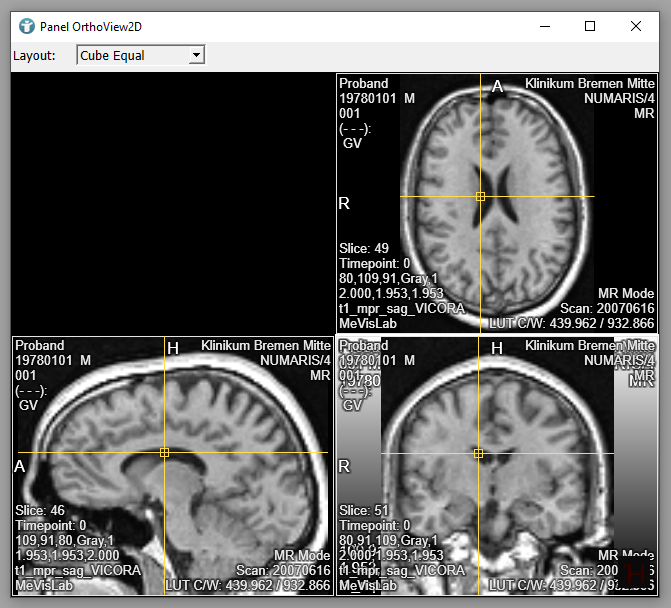
Task: Click the 'A' orientation label in axial view
Action: click(x=497, y=87)
